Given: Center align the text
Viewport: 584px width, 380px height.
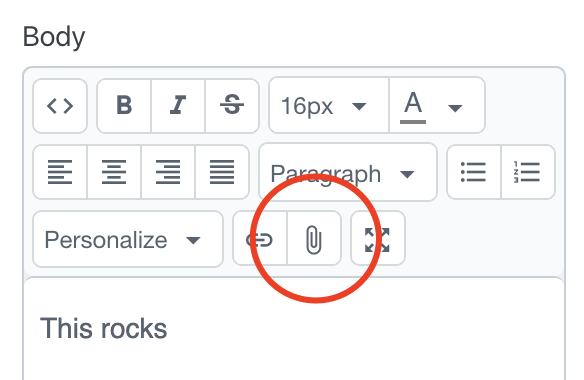Looking at the screenshot, I should point(114,172).
